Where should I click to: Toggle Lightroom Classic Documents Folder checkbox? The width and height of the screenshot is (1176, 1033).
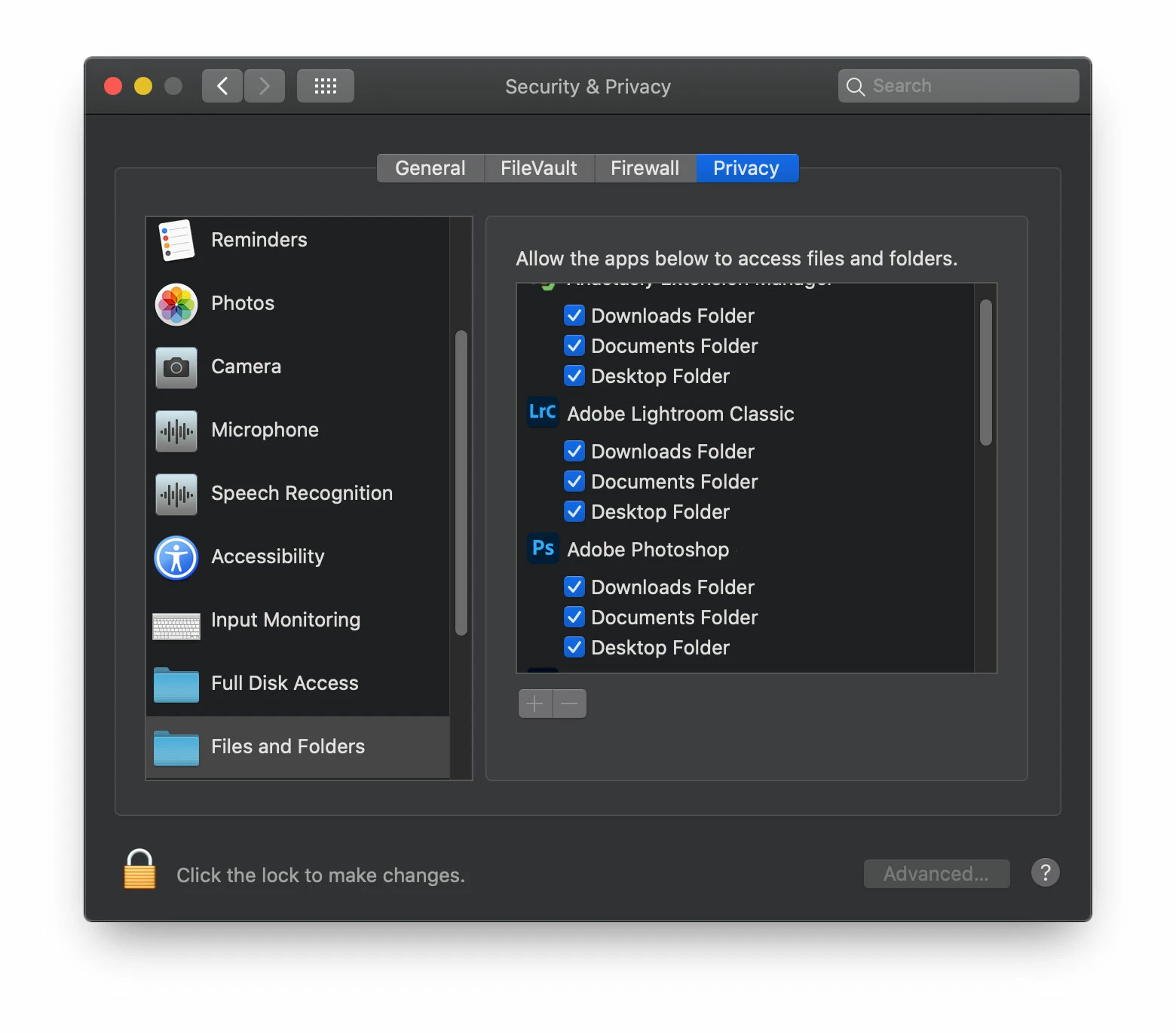pos(574,481)
